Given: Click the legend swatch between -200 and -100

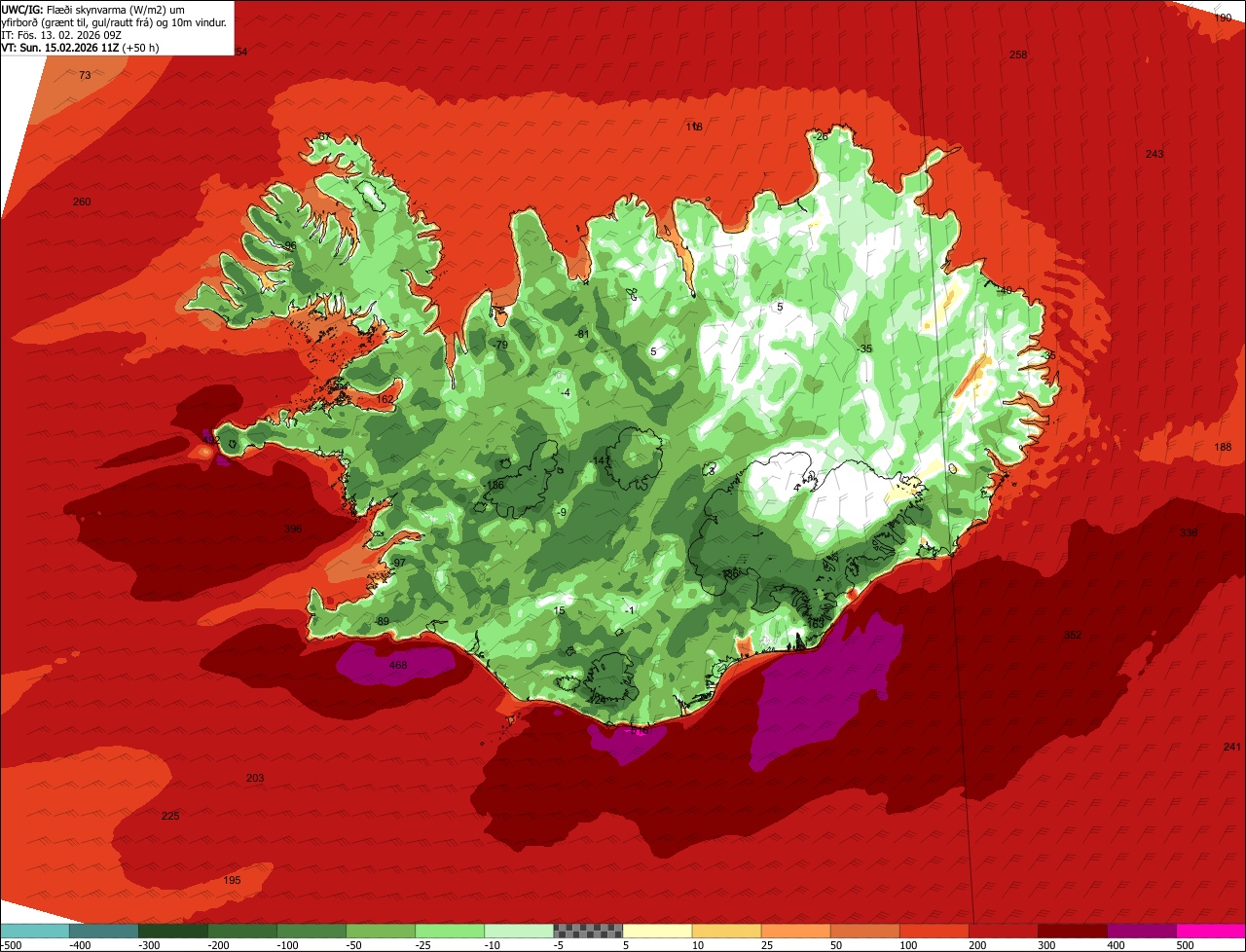Looking at the screenshot, I should [x=242, y=931].
